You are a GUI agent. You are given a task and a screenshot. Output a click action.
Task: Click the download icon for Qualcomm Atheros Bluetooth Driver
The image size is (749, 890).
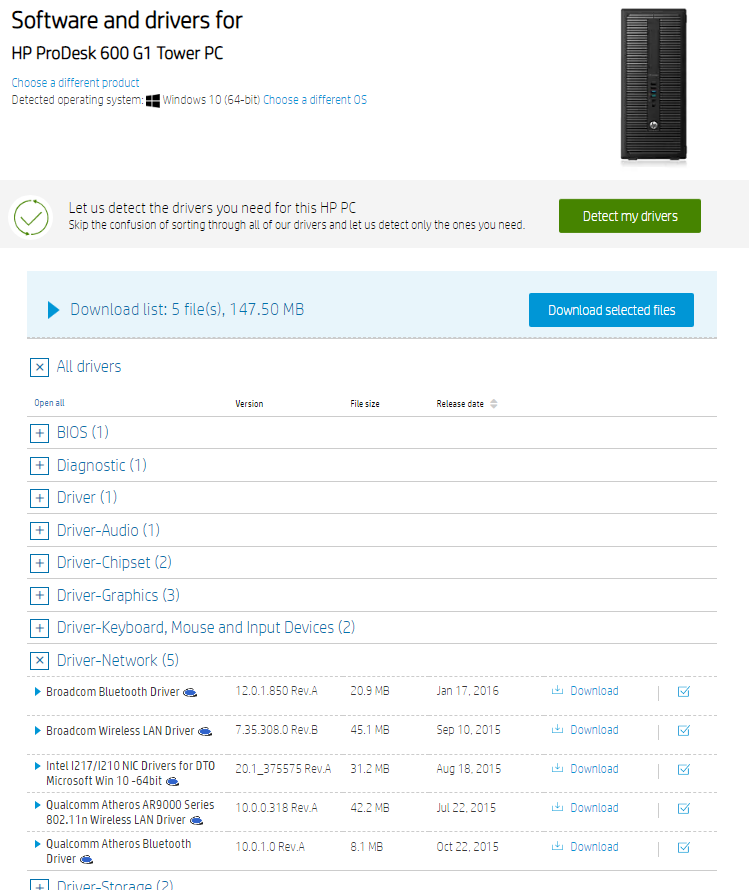[557, 846]
